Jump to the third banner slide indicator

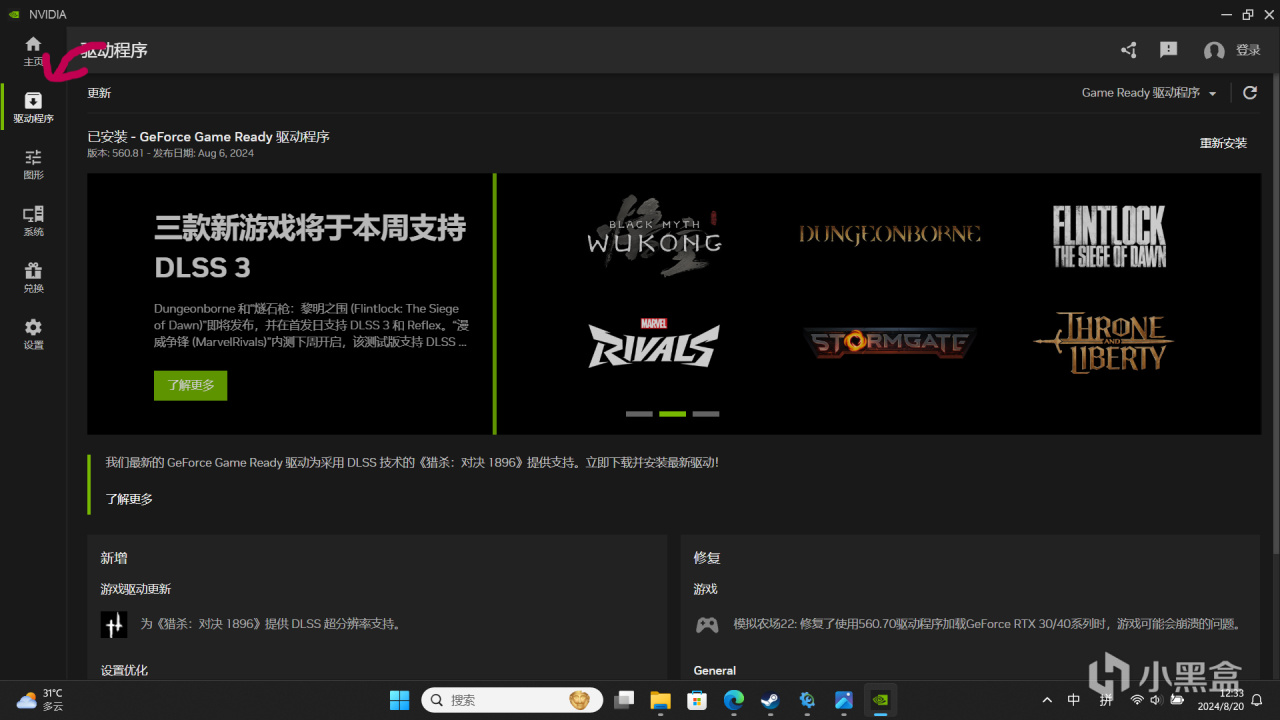coord(706,413)
